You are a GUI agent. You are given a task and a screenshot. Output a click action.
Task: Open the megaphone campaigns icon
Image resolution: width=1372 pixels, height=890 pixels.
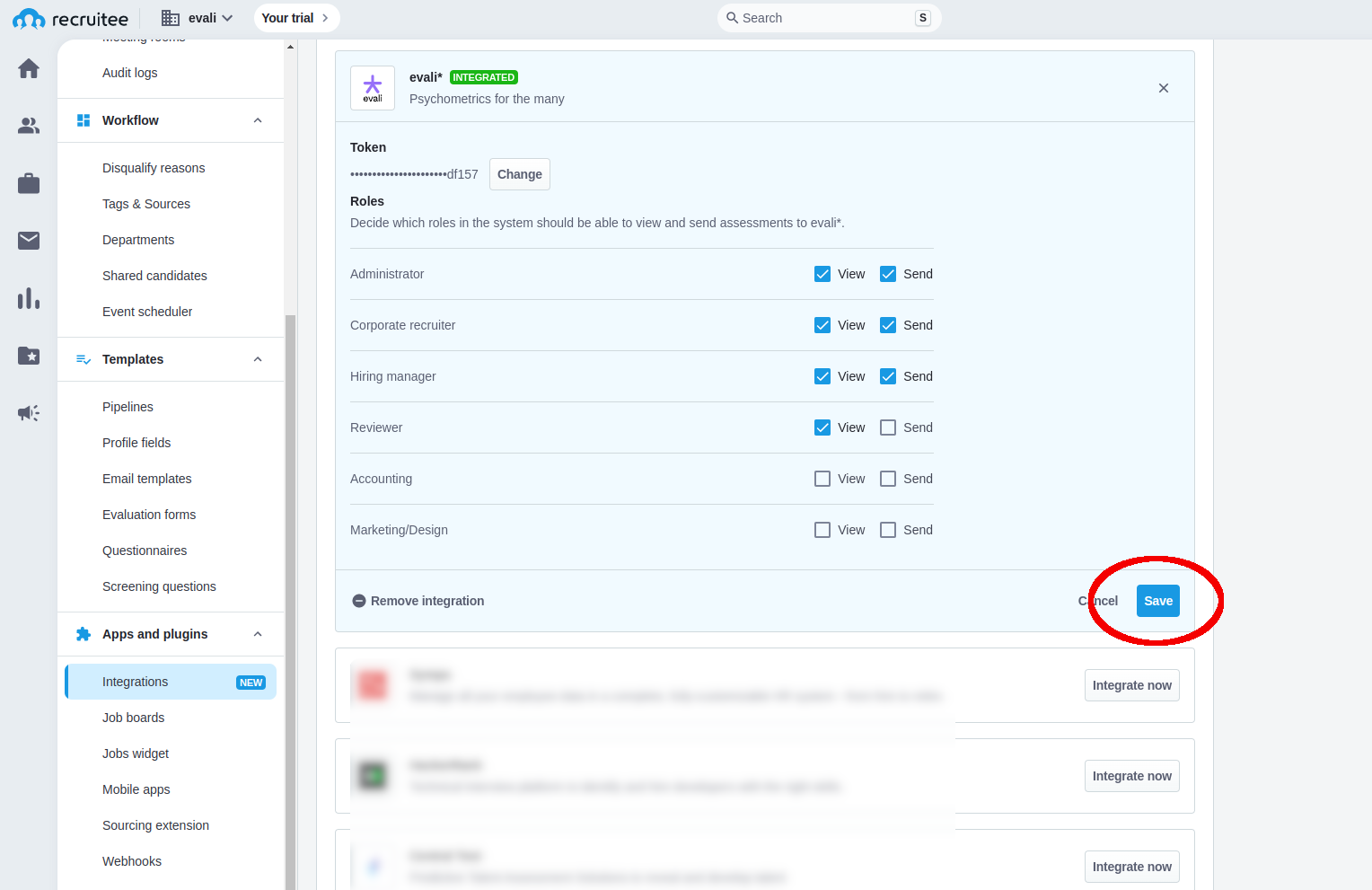(29, 413)
